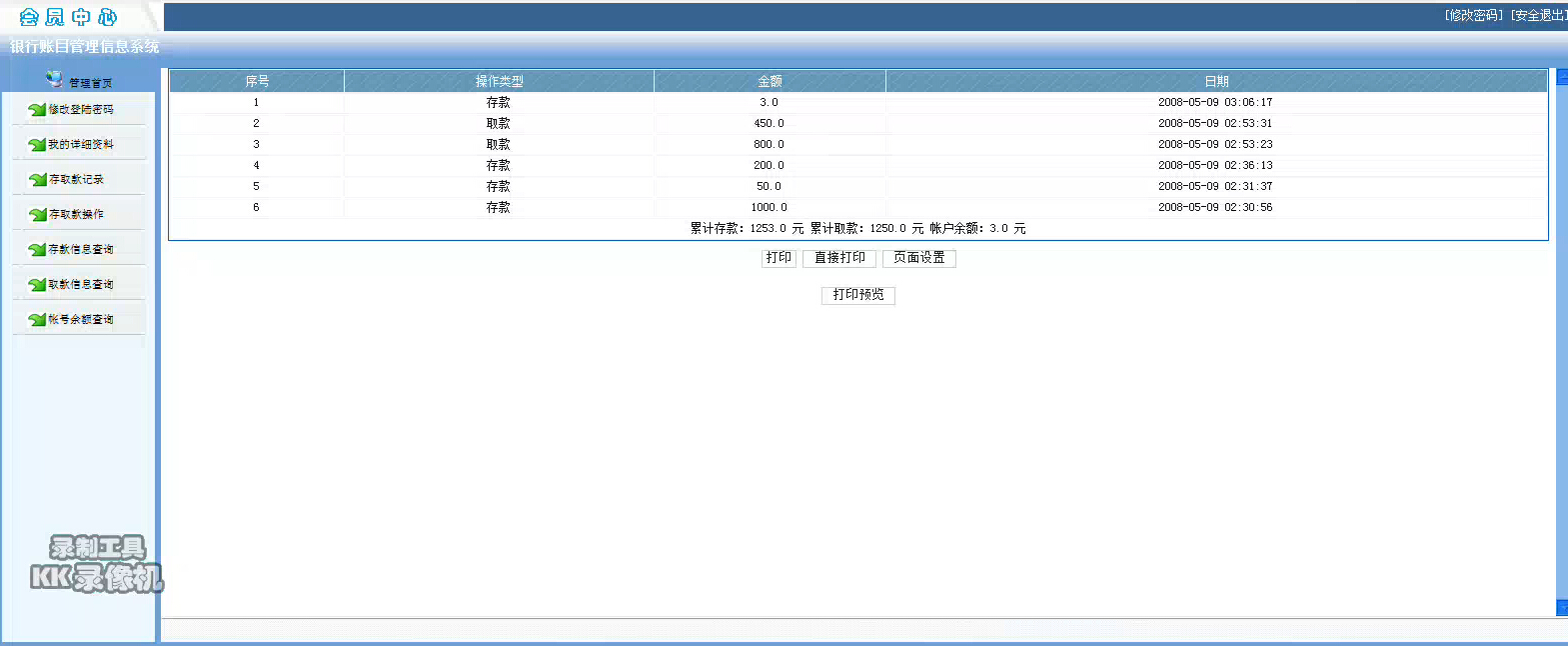Click the [修改密码] link at the top
The width and height of the screenshot is (1568, 646).
coord(1474,15)
